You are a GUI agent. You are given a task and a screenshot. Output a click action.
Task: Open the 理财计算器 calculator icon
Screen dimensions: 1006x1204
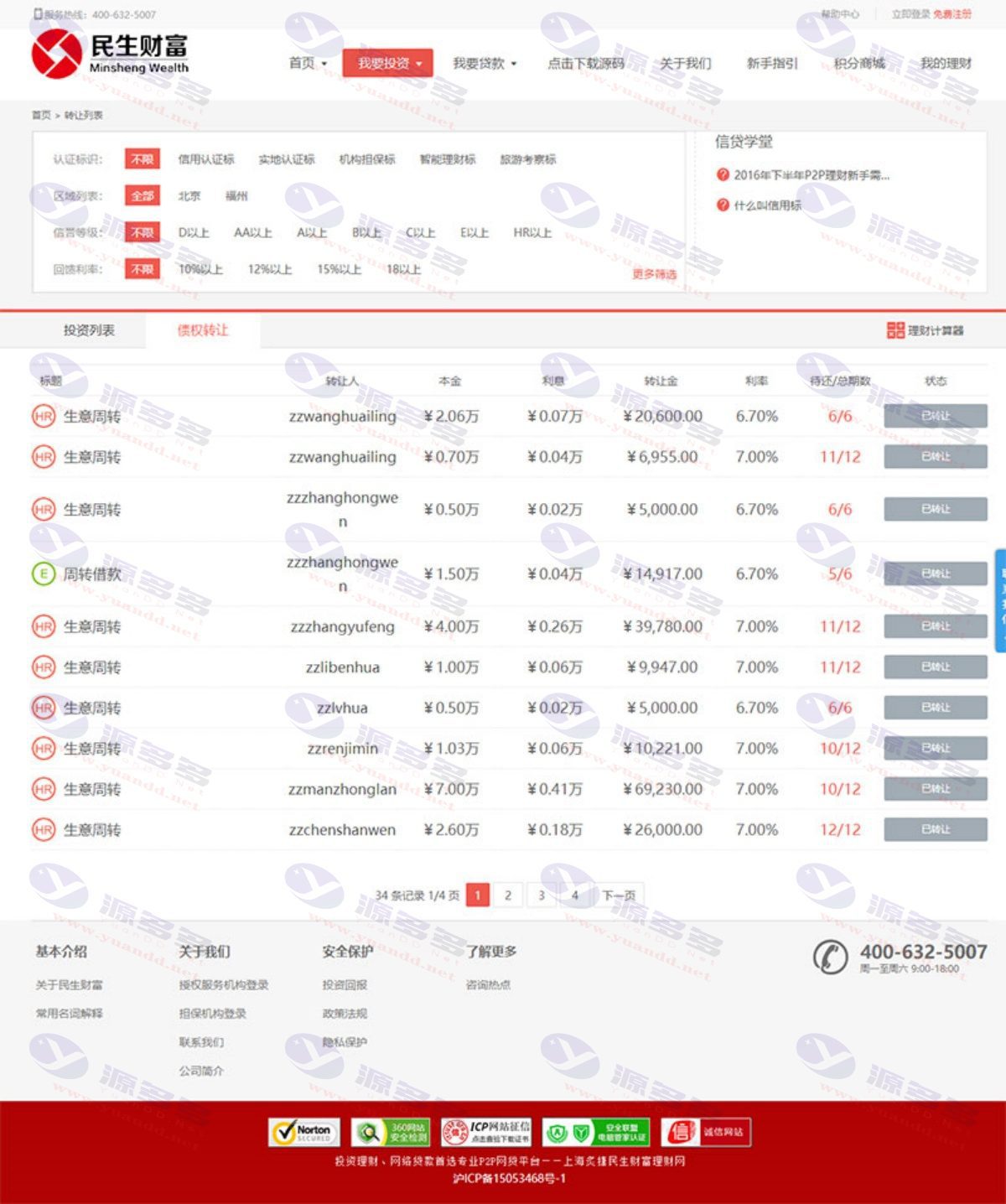(895, 330)
